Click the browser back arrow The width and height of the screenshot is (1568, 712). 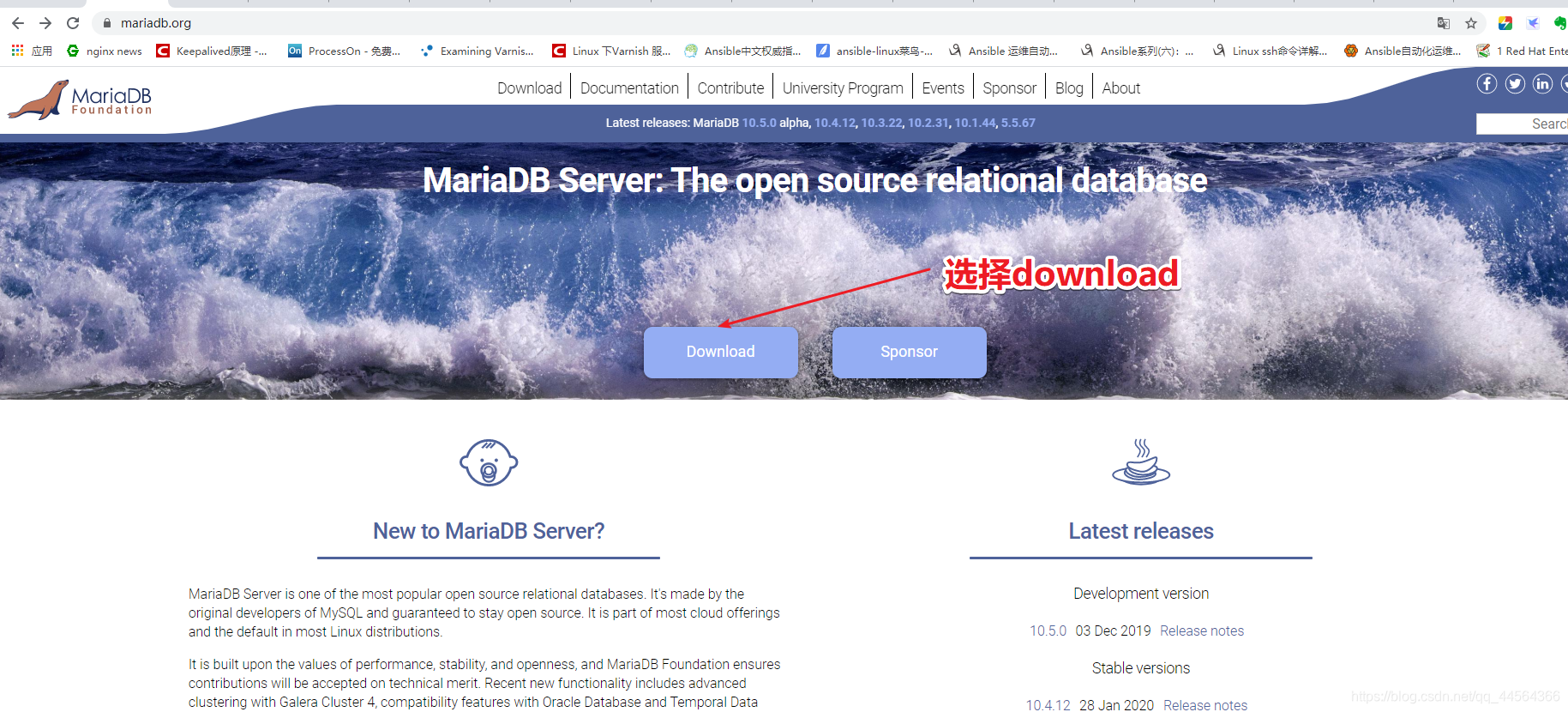[x=18, y=23]
